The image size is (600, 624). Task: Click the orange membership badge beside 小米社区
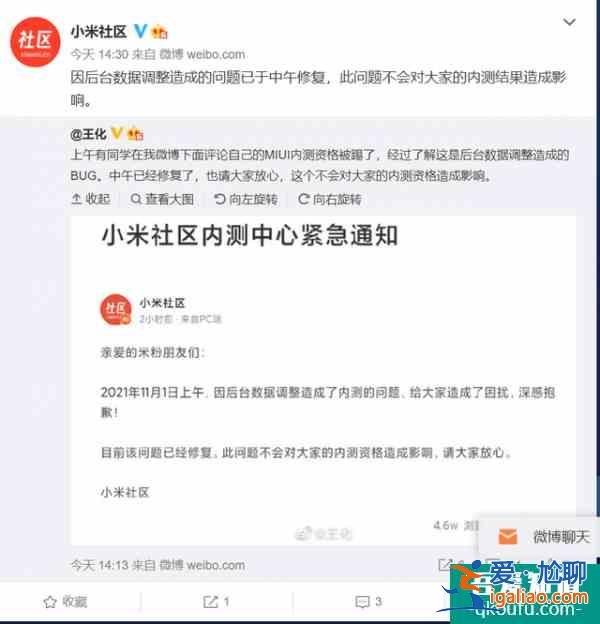(160, 31)
